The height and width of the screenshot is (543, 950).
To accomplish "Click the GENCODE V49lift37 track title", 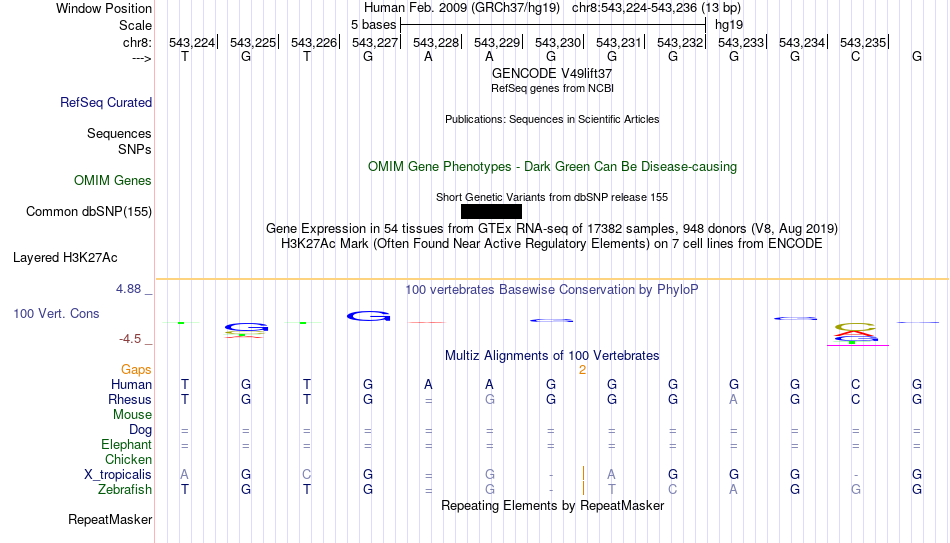I will coord(552,73).
